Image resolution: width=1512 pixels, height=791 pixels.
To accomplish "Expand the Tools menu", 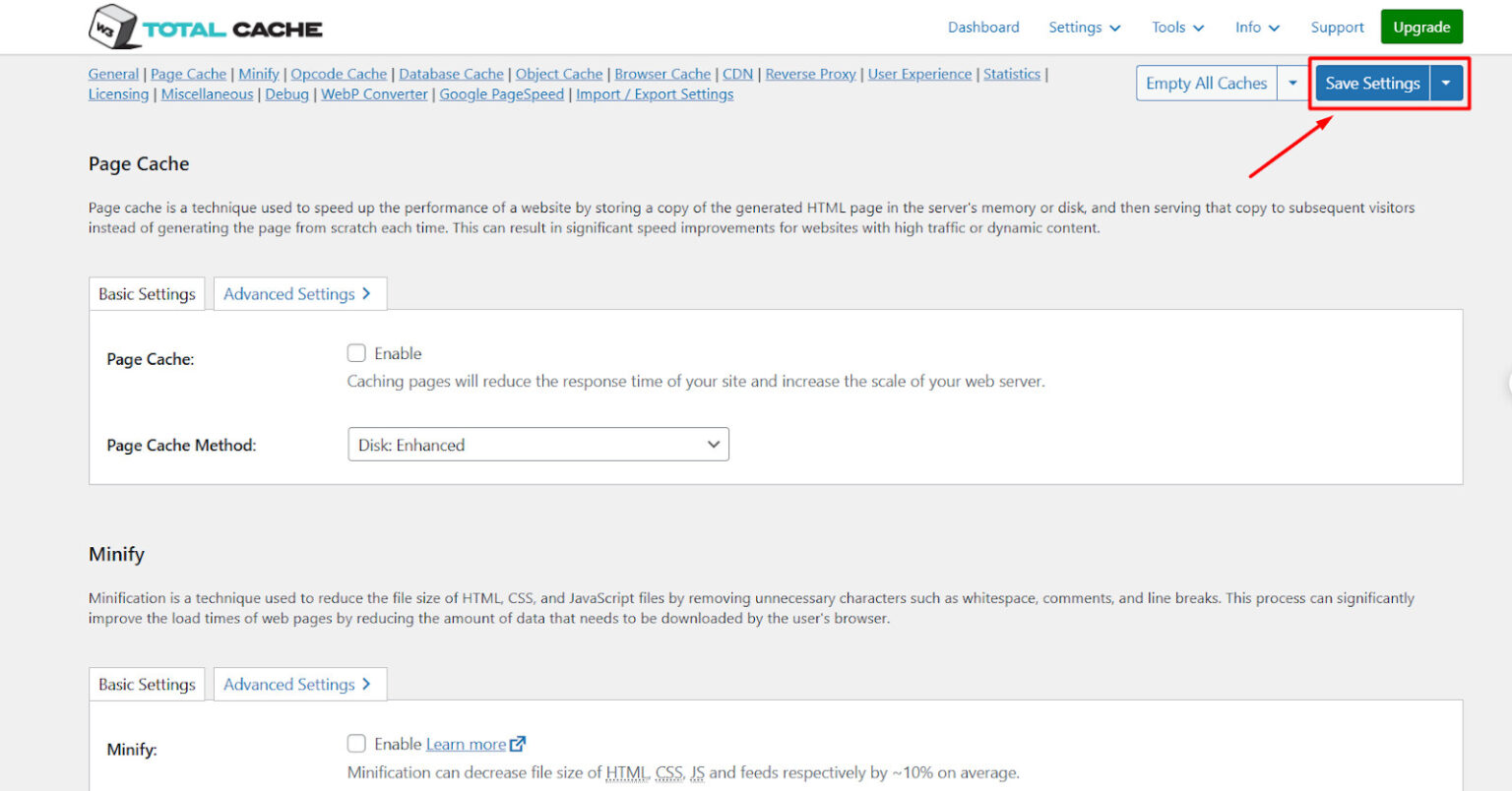I will (1177, 28).
